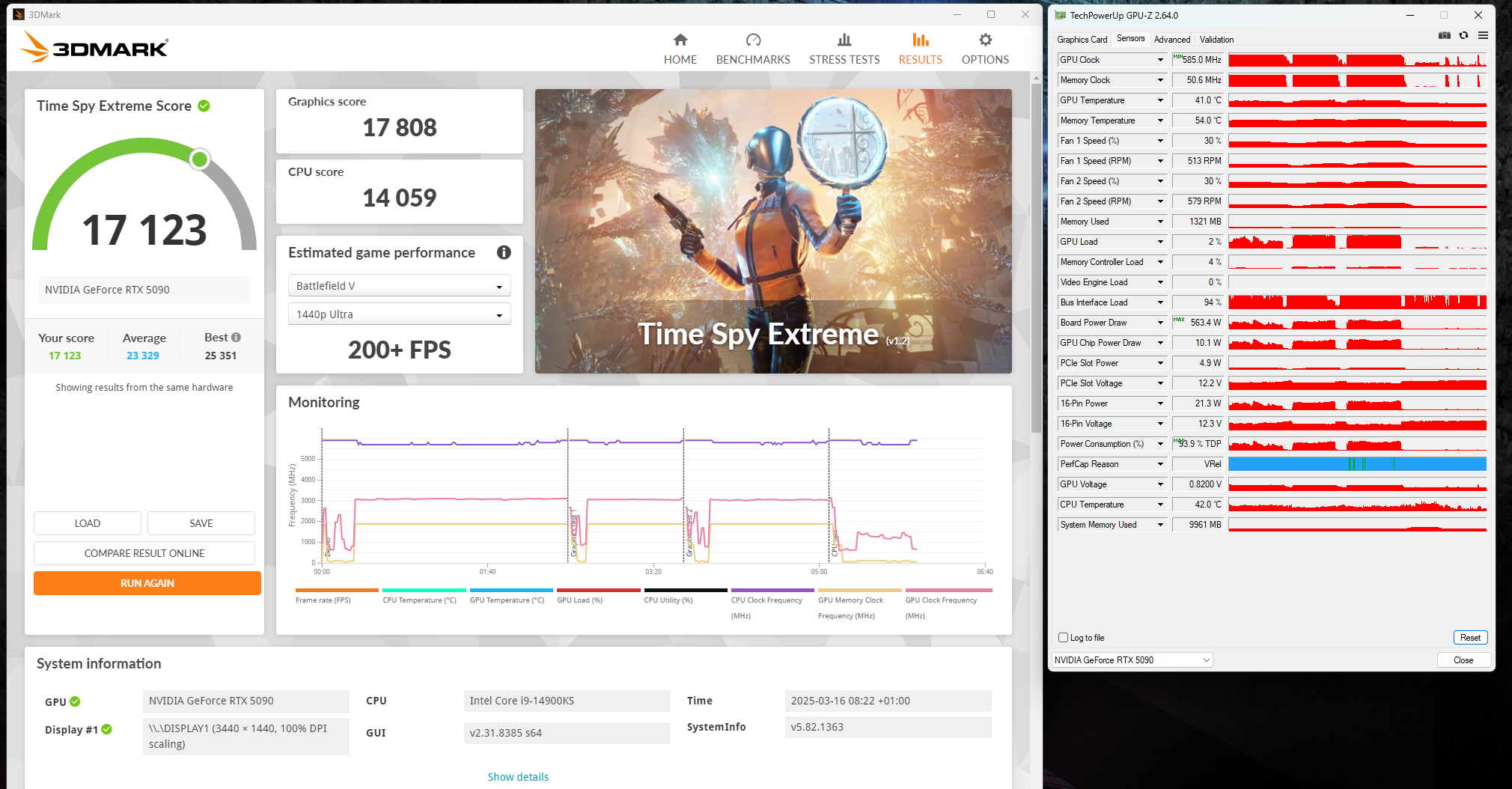
Task: Click the info icon near Estimated game performance
Action: coord(503,253)
